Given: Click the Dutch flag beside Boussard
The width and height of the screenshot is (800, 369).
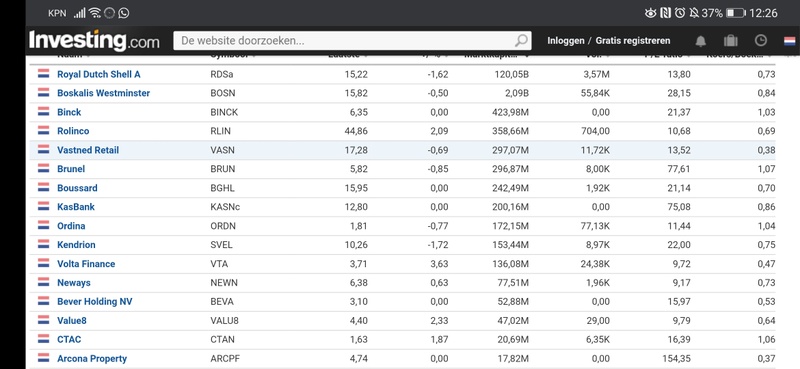Looking at the screenshot, I should click(x=43, y=187).
